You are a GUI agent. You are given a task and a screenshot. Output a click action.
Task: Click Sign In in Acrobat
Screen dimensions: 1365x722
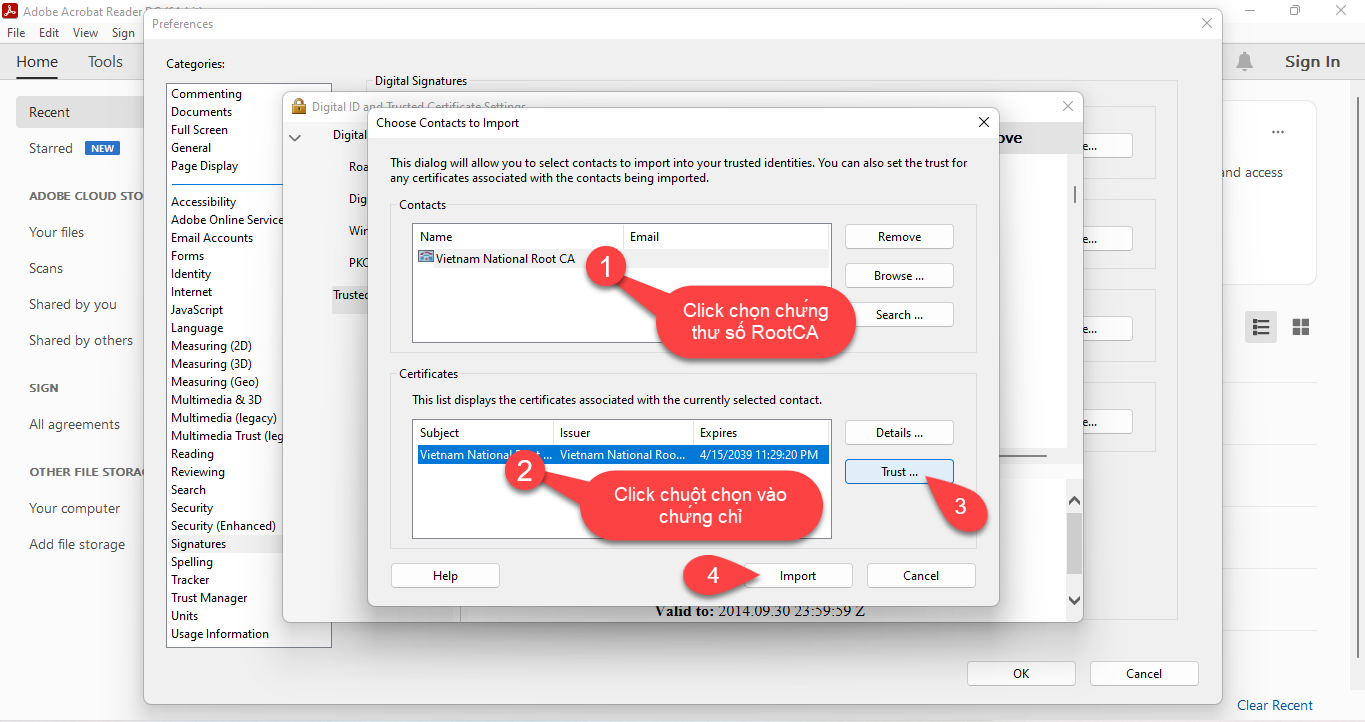[x=1312, y=62]
